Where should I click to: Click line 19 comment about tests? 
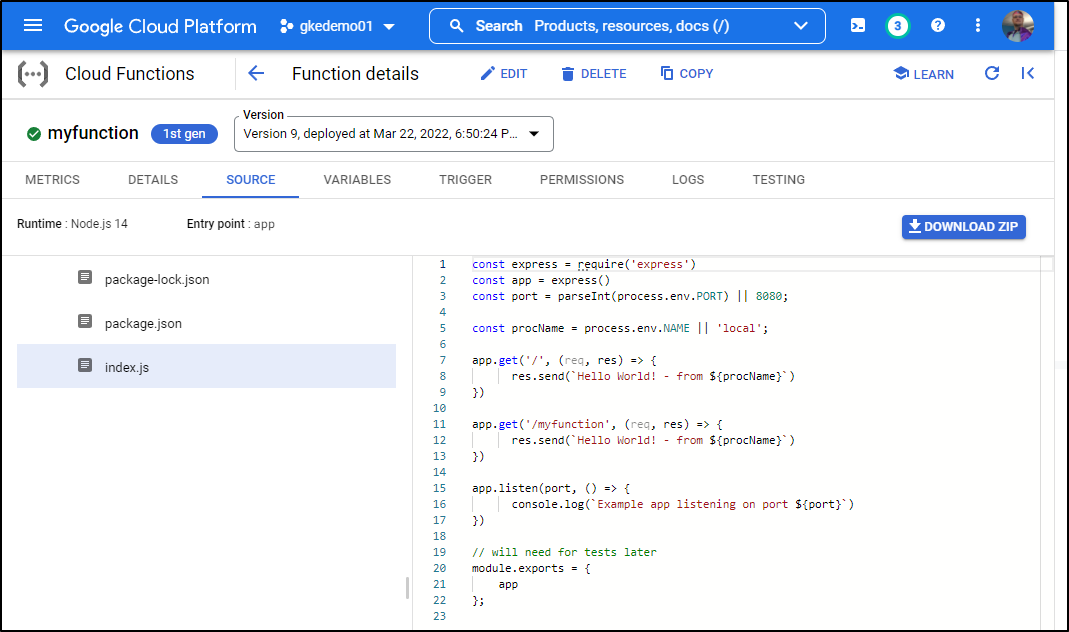pyautogui.click(x=564, y=552)
